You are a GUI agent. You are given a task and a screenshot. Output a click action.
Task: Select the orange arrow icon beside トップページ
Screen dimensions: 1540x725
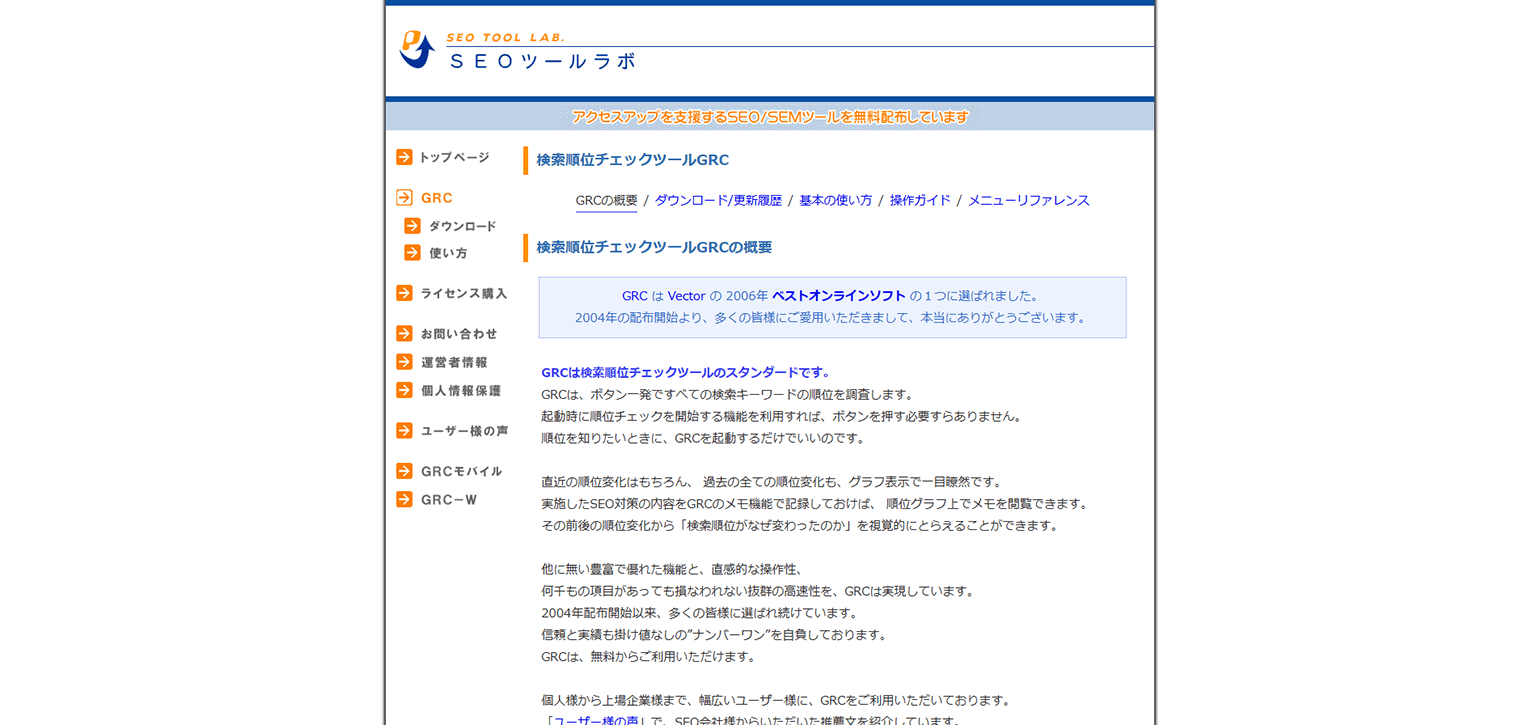404,157
